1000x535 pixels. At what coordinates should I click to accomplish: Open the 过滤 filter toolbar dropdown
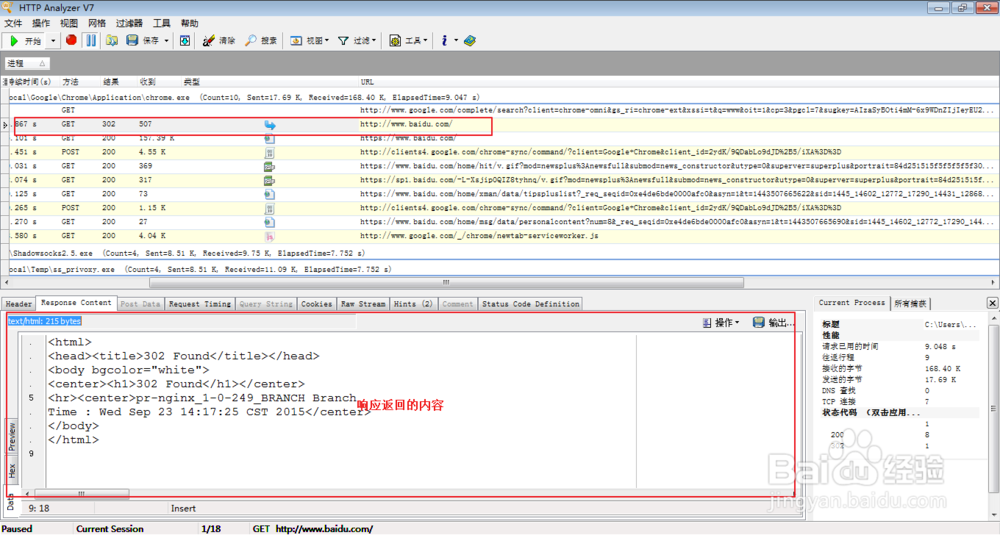(357, 41)
